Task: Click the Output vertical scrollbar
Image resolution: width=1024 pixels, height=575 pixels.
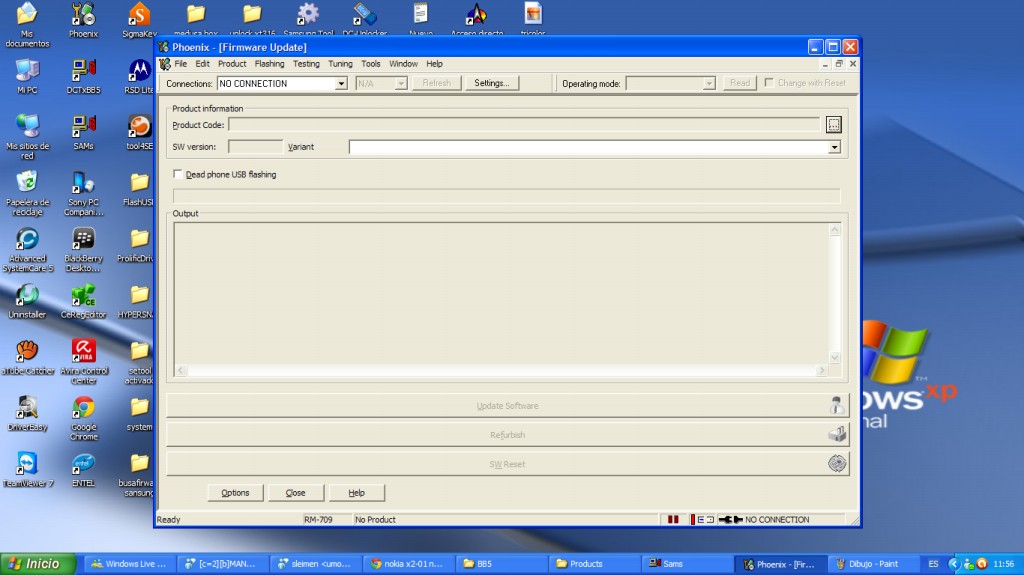Action: point(834,293)
